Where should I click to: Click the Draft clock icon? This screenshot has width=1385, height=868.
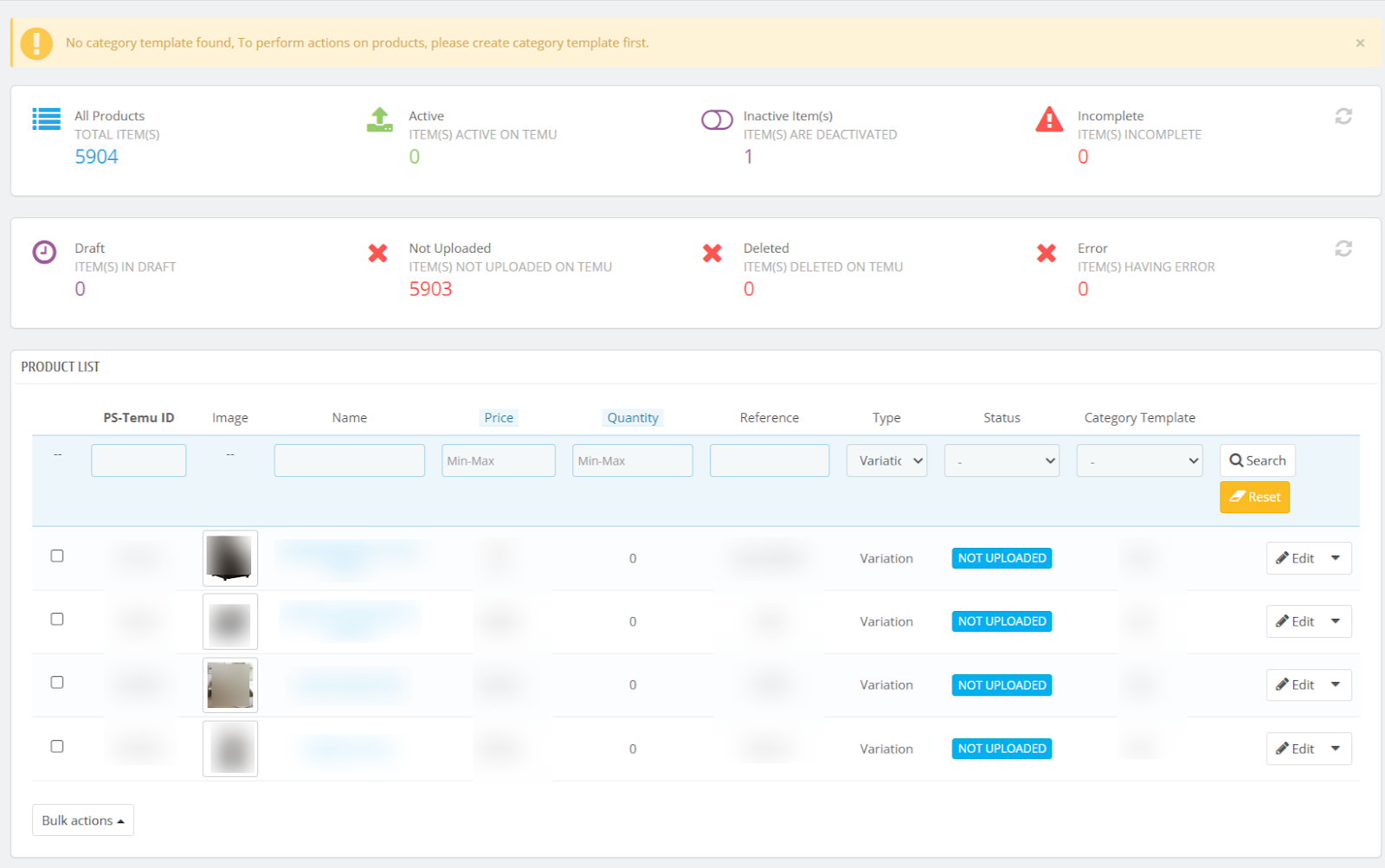[x=44, y=252]
